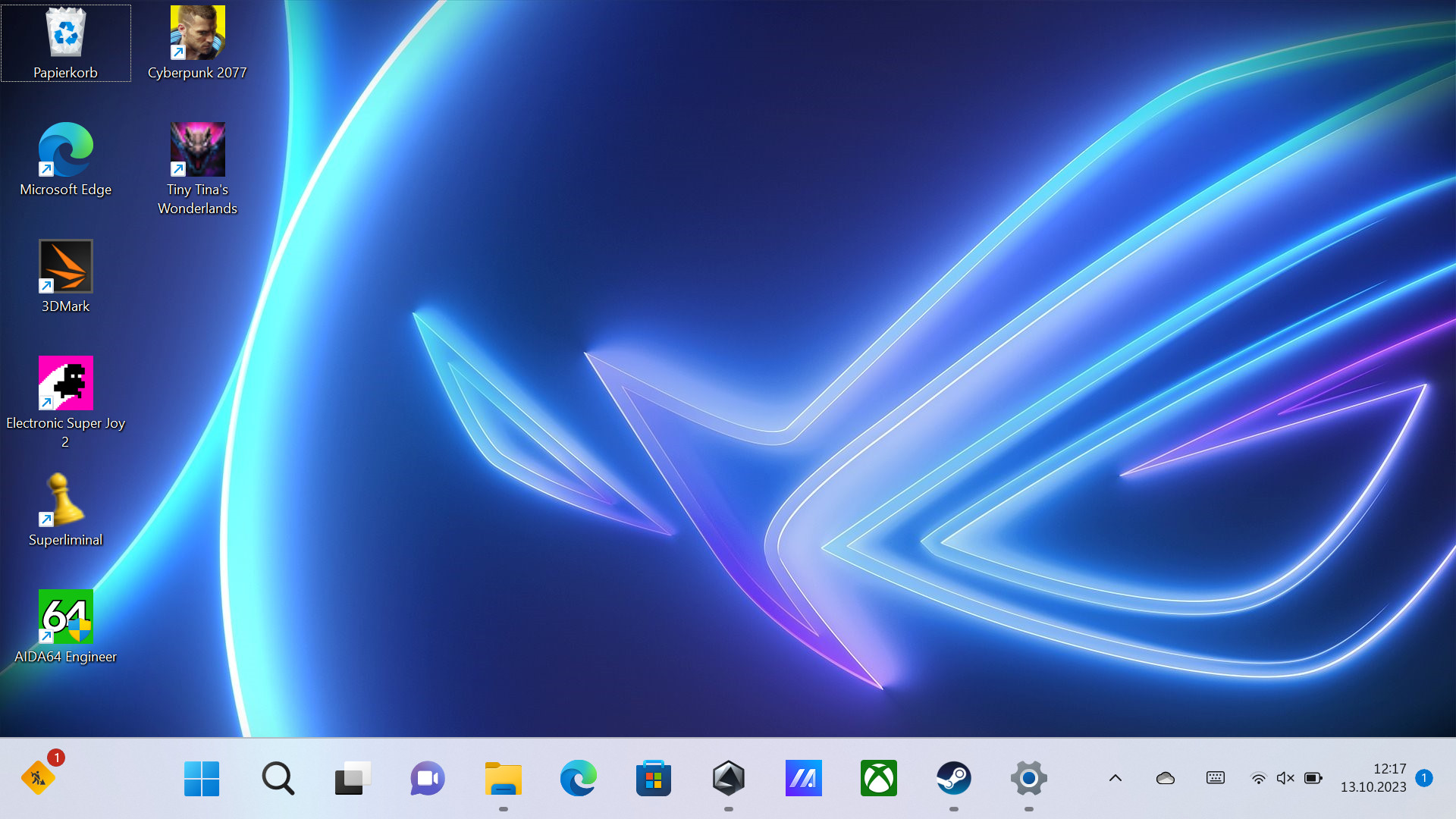The image size is (1456, 819).
Task: Open the MyASUS app
Action: tap(803, 778)
